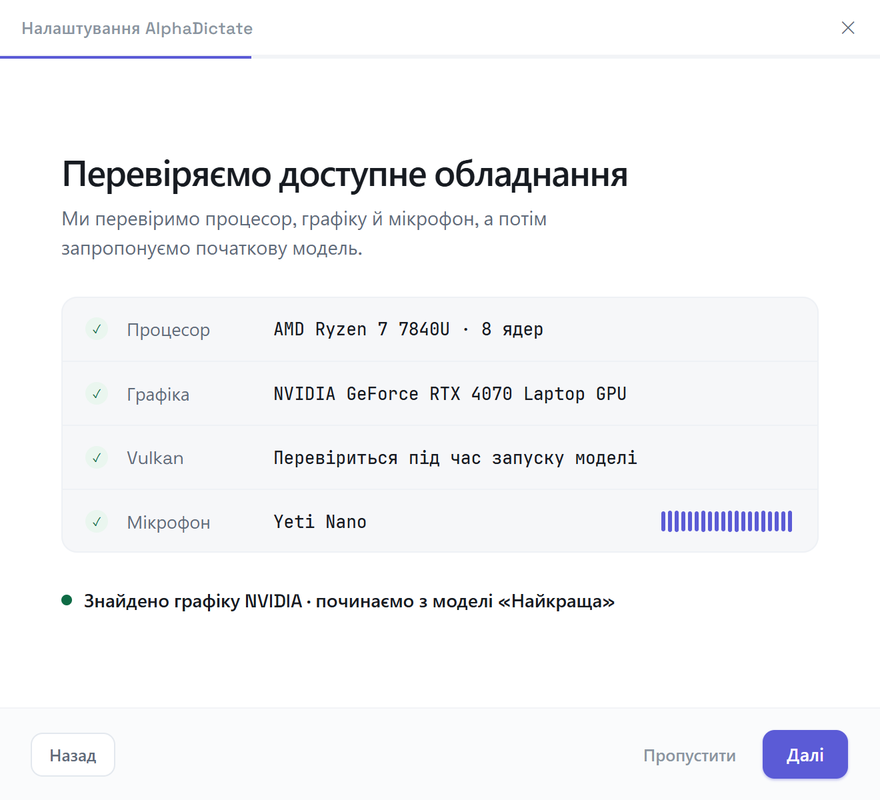Click the AMD Ryzen 7 7840U value
The image size is (880, 800).
pyautogui.click(x=409, y=330)
